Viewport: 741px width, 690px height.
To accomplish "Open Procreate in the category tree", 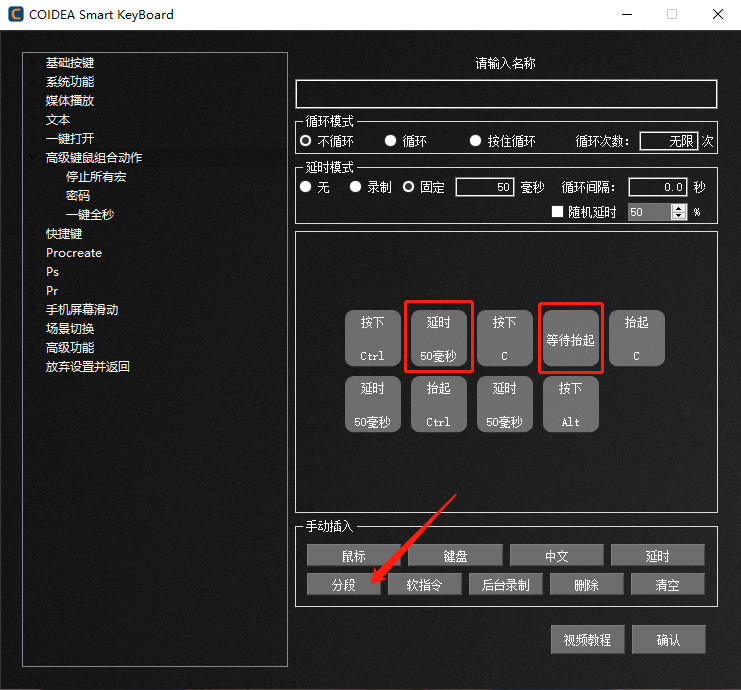I will tap(74, 253).
